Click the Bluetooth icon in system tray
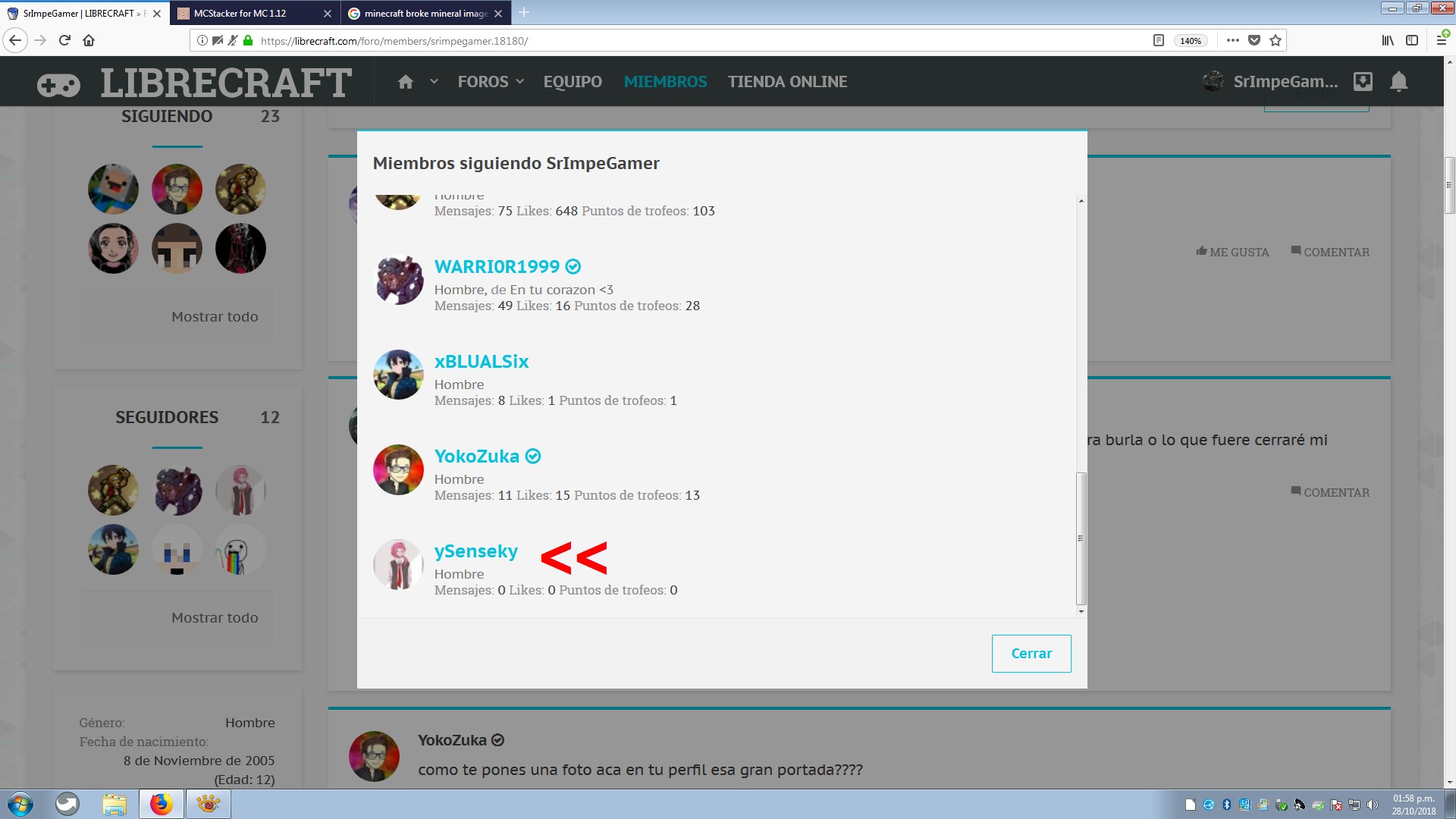 coord(1226,805)
